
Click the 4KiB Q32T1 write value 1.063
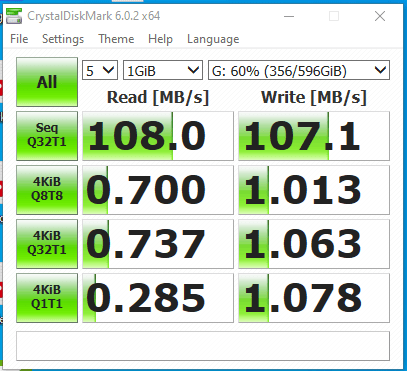(314, 244)
